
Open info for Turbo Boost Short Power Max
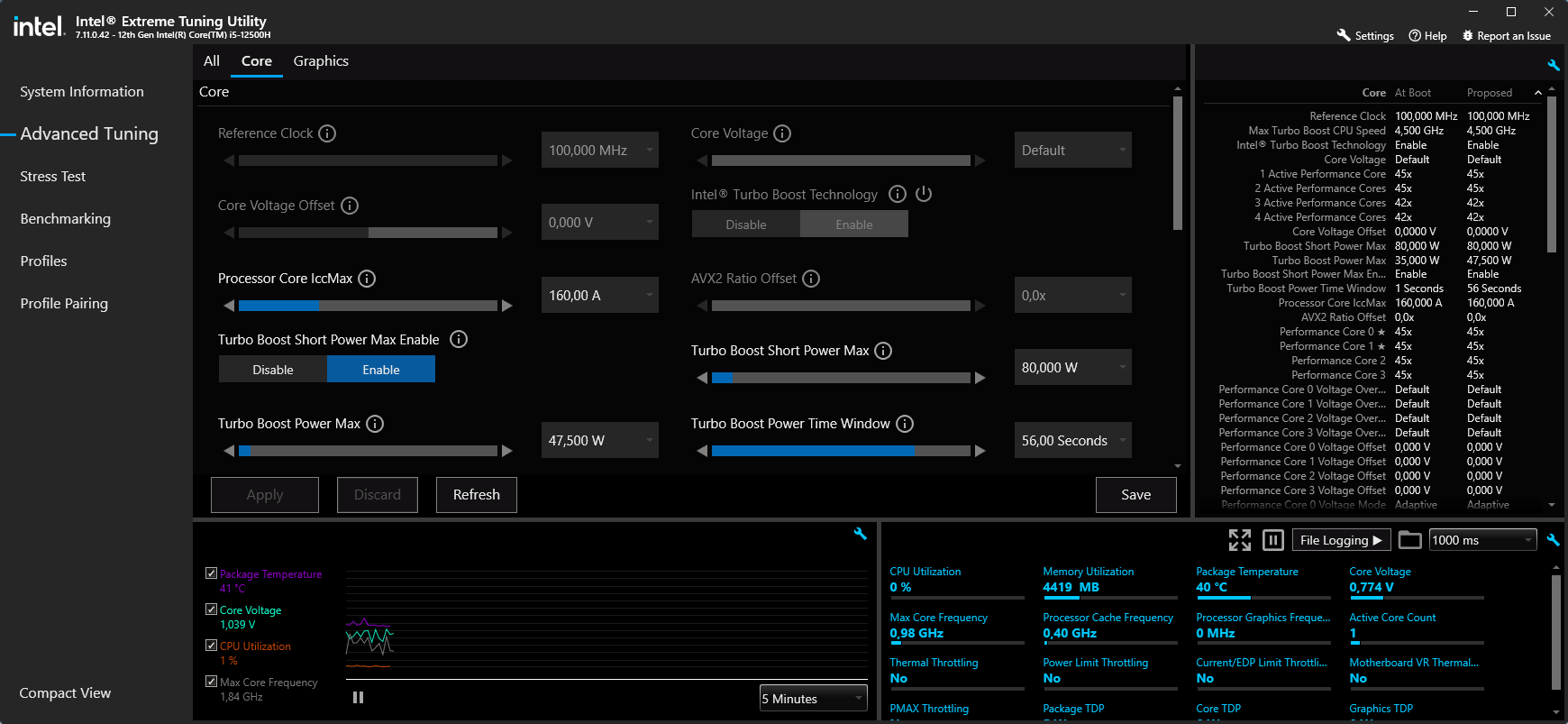pos(883,351)
